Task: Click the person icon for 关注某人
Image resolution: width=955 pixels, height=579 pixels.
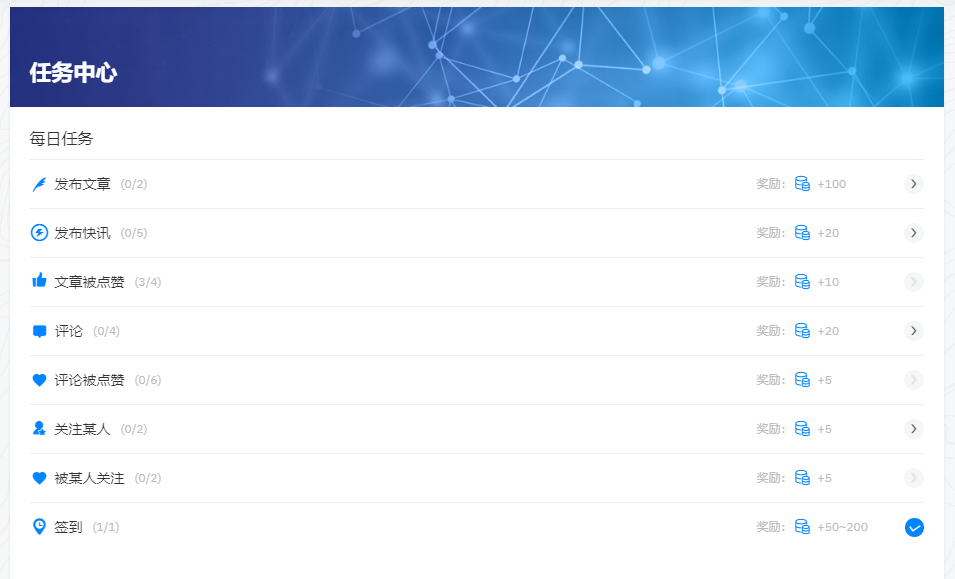Action: [x=39, y=428]
